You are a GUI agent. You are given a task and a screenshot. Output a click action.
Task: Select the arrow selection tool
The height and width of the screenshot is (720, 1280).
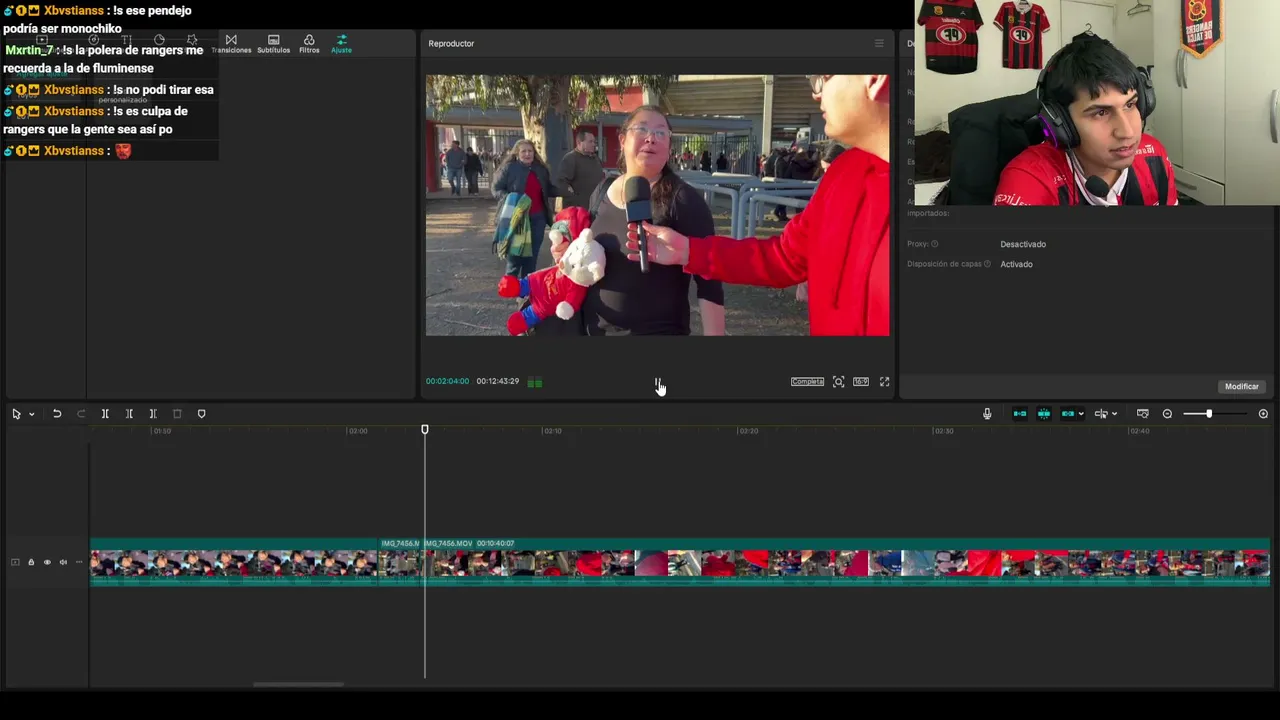coord(16,414)
